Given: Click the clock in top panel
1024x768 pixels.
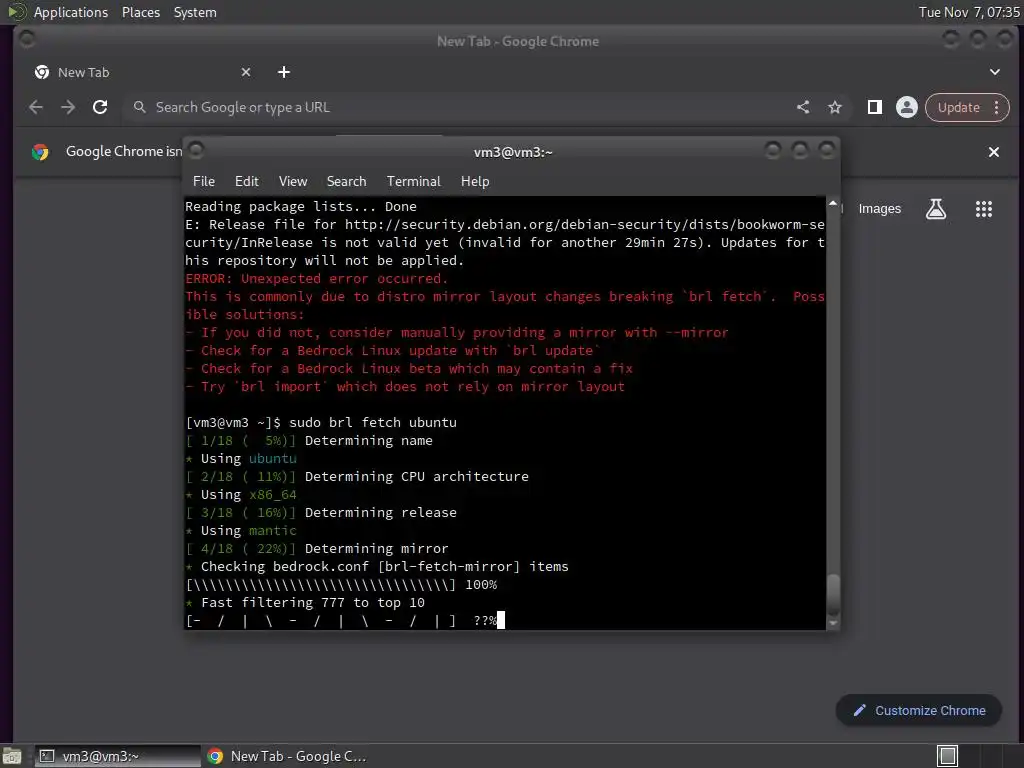Looking at the screenshot, I should point(969,12).
